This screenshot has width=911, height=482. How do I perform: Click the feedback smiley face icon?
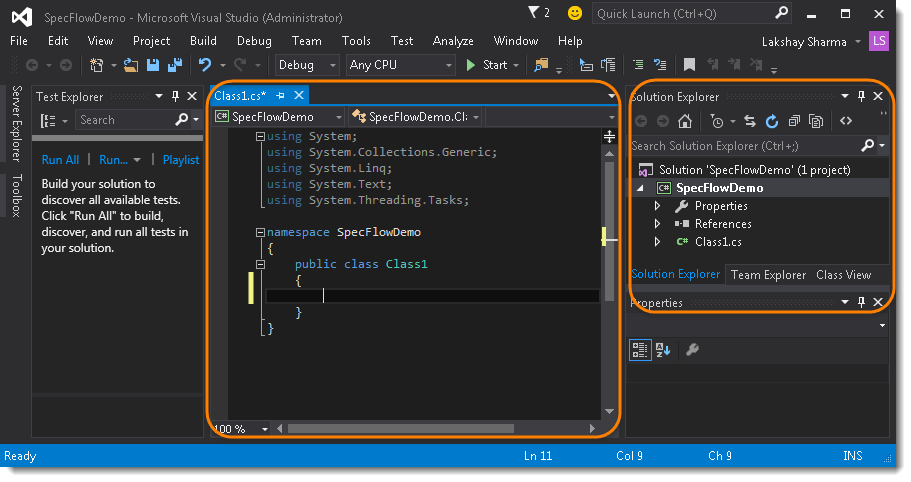tap(575, 13)
